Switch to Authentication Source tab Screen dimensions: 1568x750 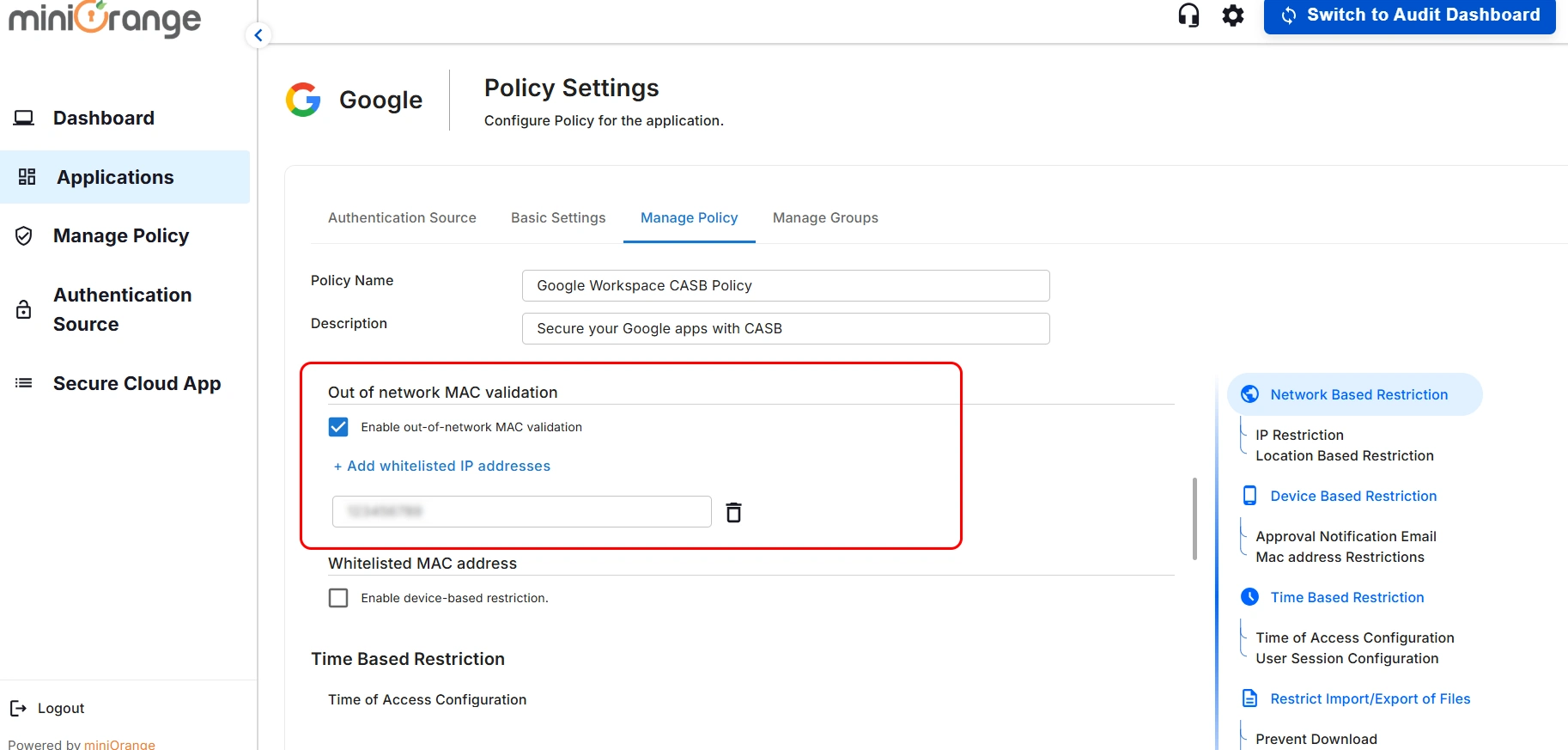pyautogui.click(x=402, y=218)
